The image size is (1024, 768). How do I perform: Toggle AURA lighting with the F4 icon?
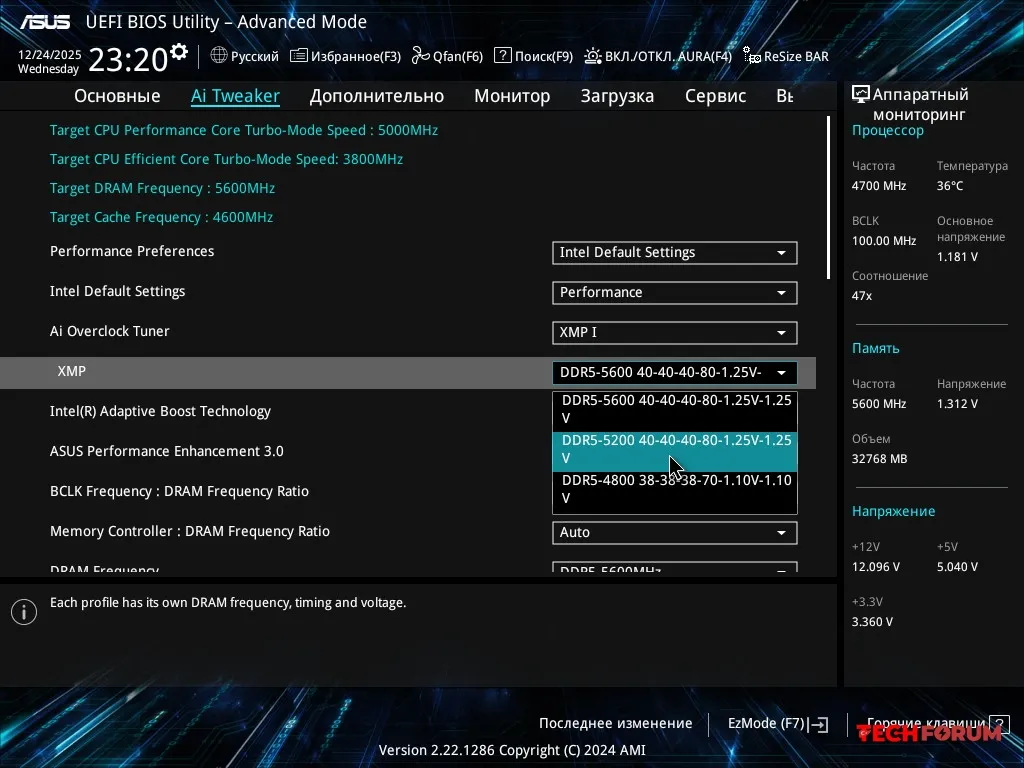point(593,56)
